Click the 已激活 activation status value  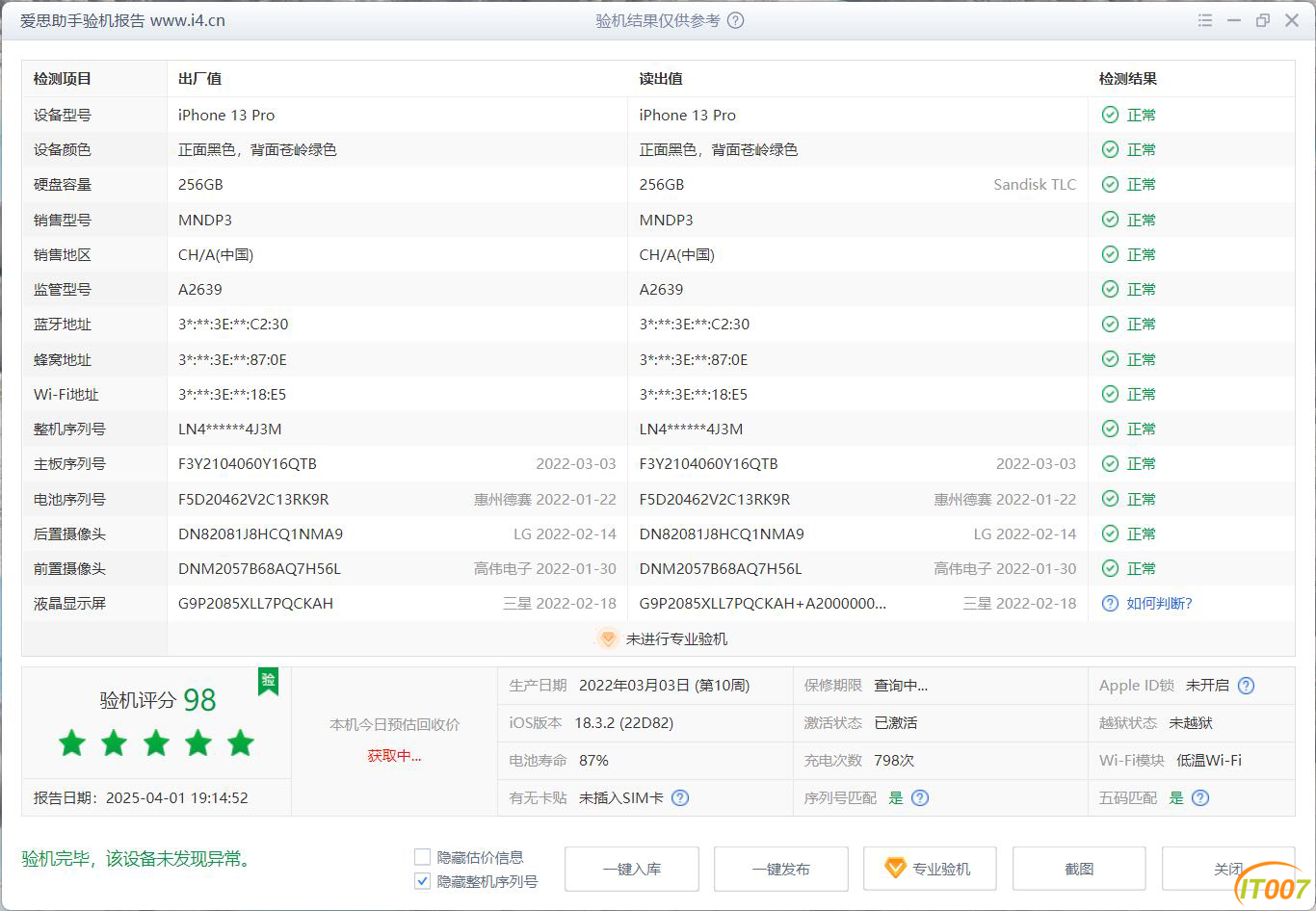point(896,723)
